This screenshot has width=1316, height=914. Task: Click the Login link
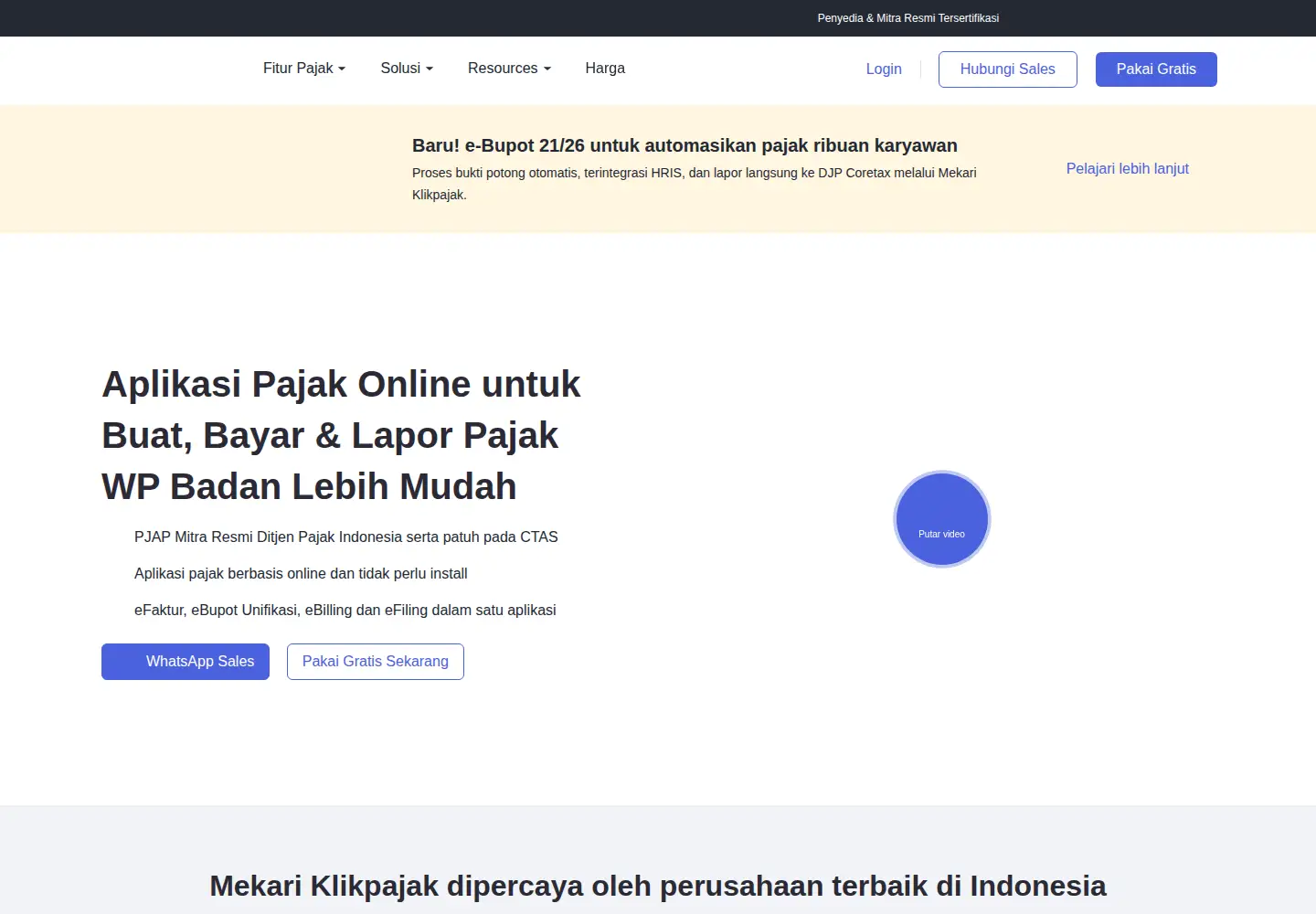coord(884,69)
